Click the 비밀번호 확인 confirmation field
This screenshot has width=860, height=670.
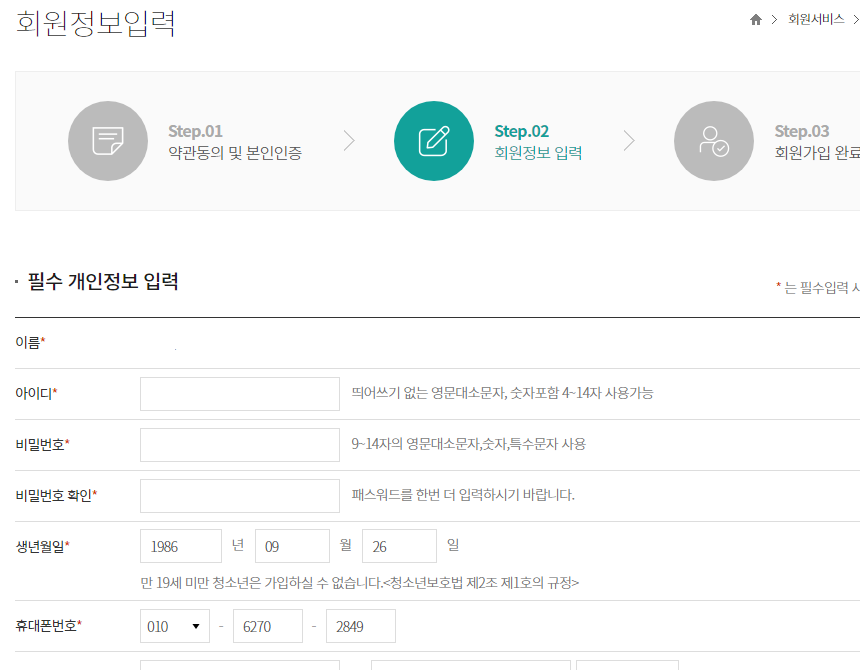pyautogui.click(x=239, y=495)
